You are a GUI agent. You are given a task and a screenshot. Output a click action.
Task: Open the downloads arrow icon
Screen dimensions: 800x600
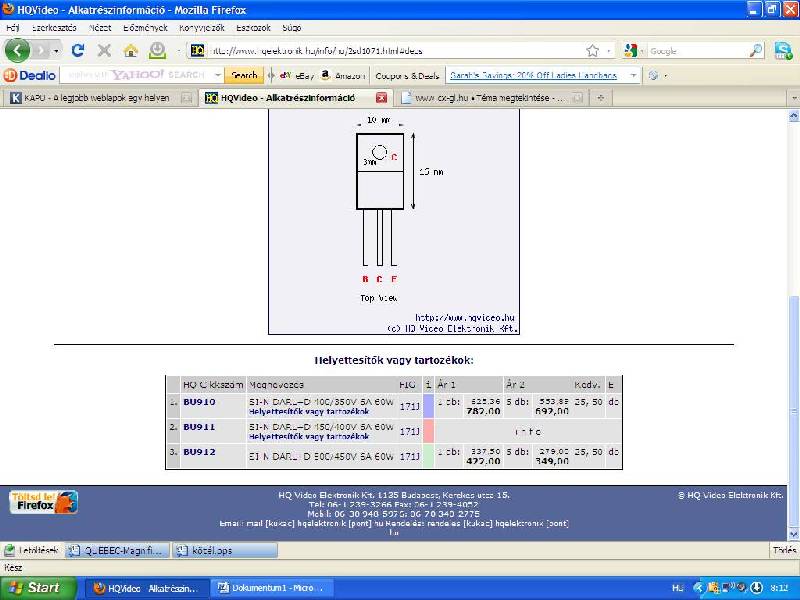coord(158,50)
